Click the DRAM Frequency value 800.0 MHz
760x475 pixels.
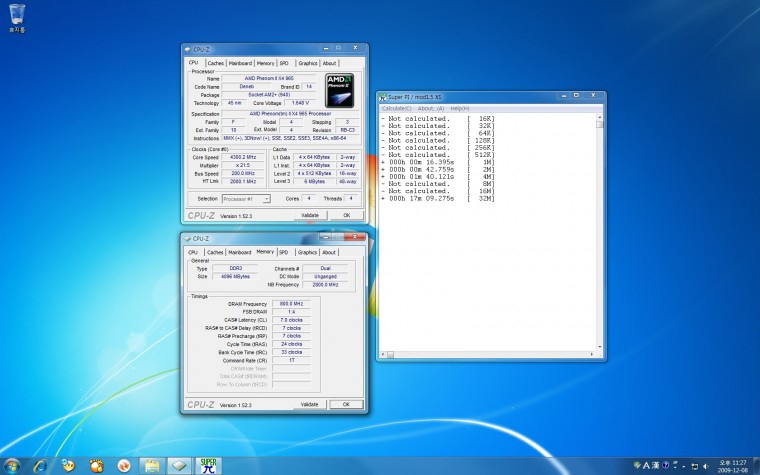coord(291,304)
